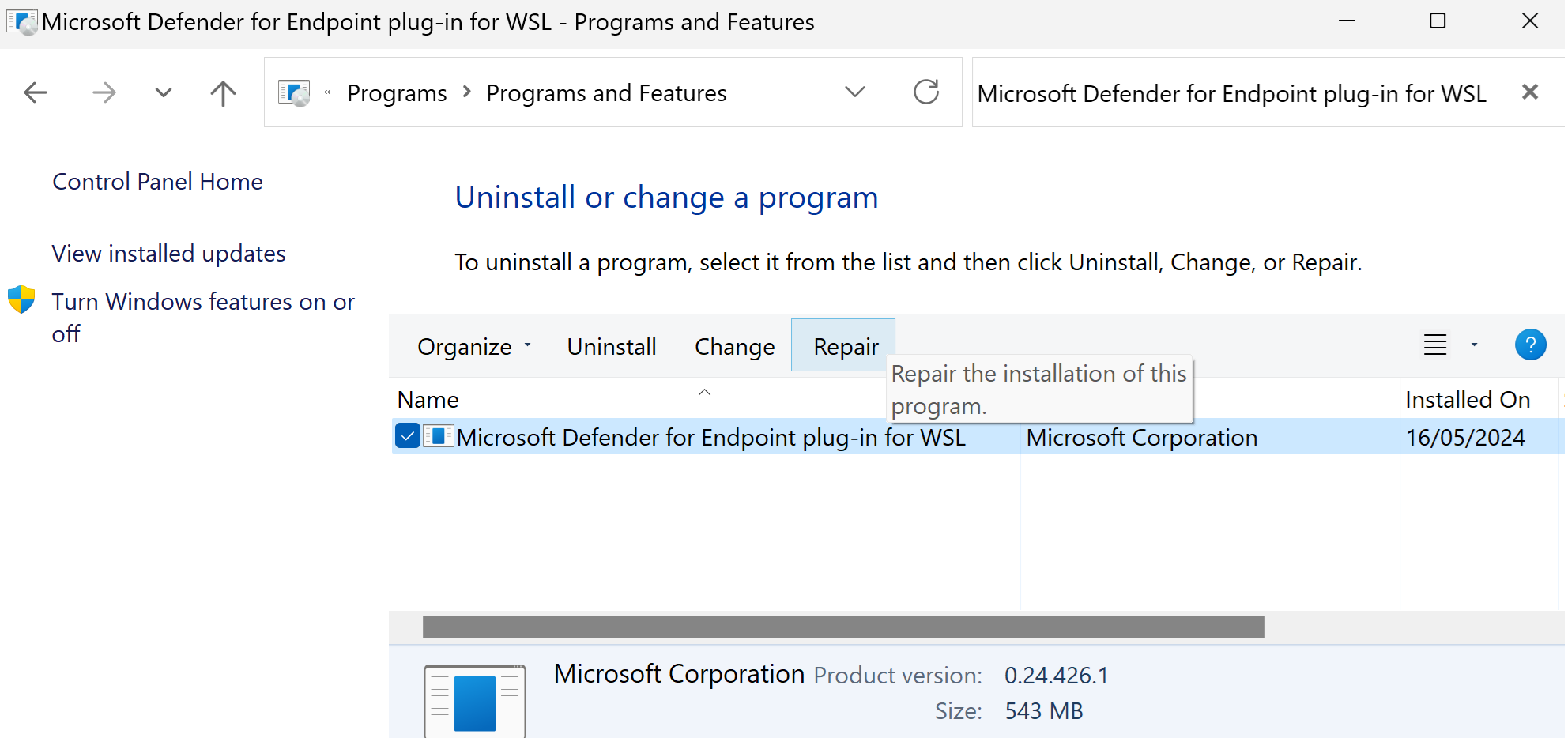The image size is (1568, 738).
Task: Open View installed updates link
Action: [x=168, y=254]
